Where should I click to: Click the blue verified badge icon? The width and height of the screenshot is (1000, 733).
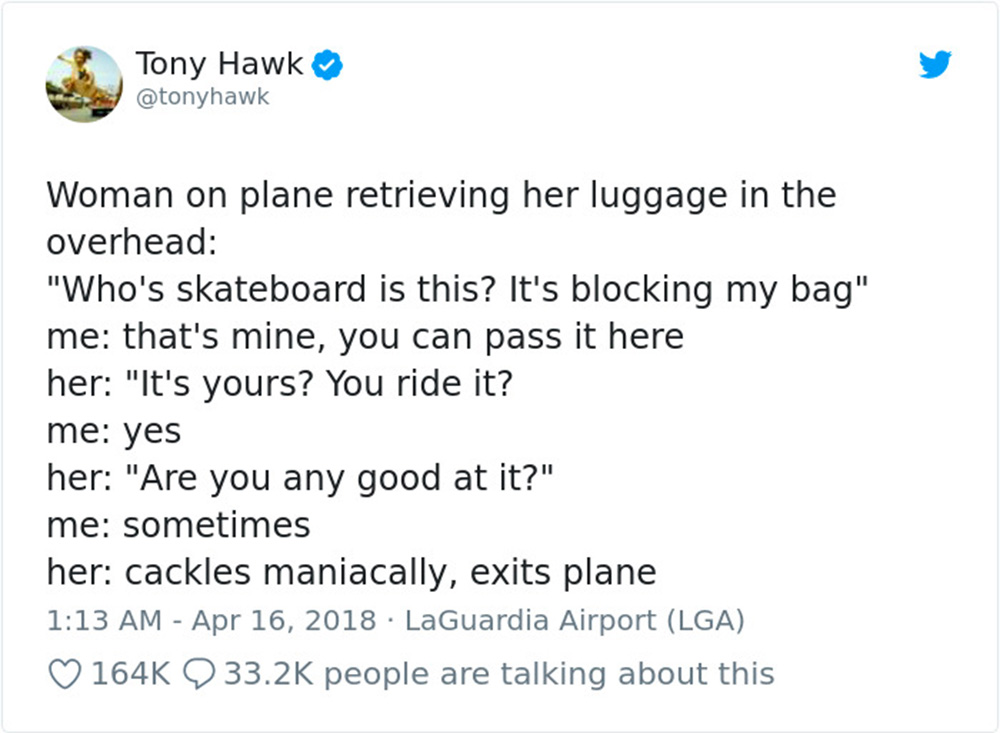(327, 64)
